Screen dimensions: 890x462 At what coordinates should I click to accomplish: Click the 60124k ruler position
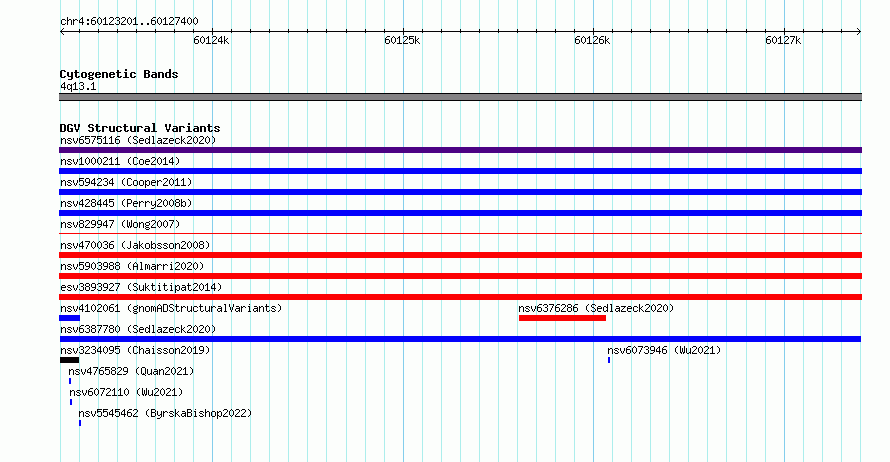tap(211, 40)
